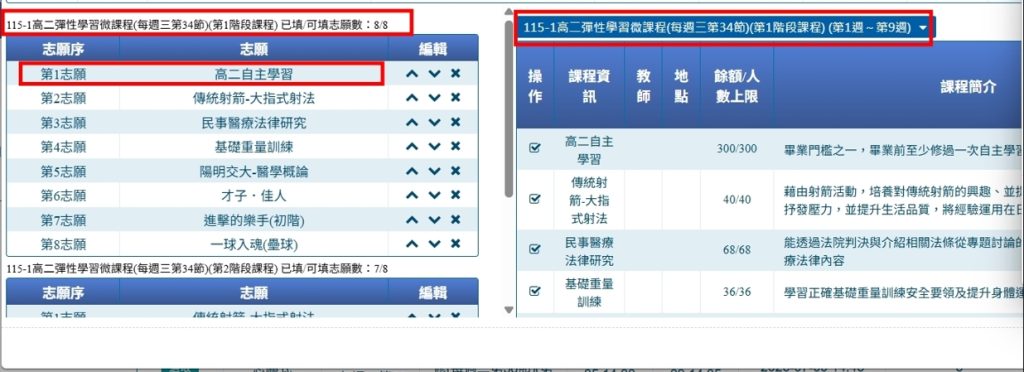Click the 第2階段課程 section heading
Image resolution: width=1024 pixels, height=372 pixels.
point(197,268)
